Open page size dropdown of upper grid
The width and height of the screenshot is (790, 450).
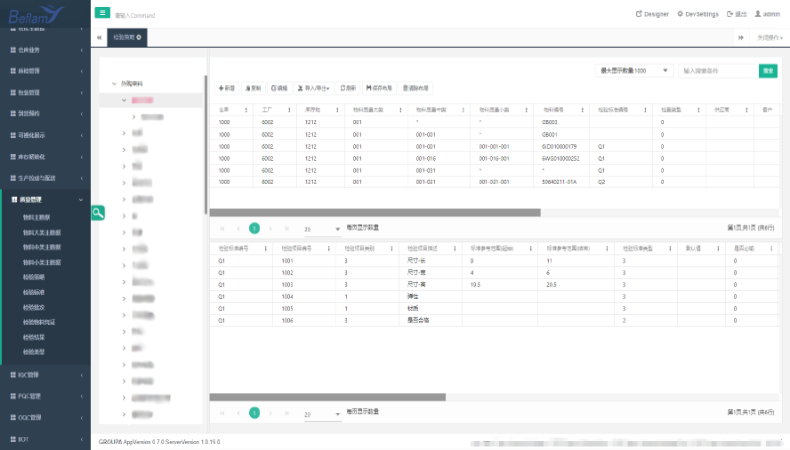pyautogui.click(x=337, y=228)
